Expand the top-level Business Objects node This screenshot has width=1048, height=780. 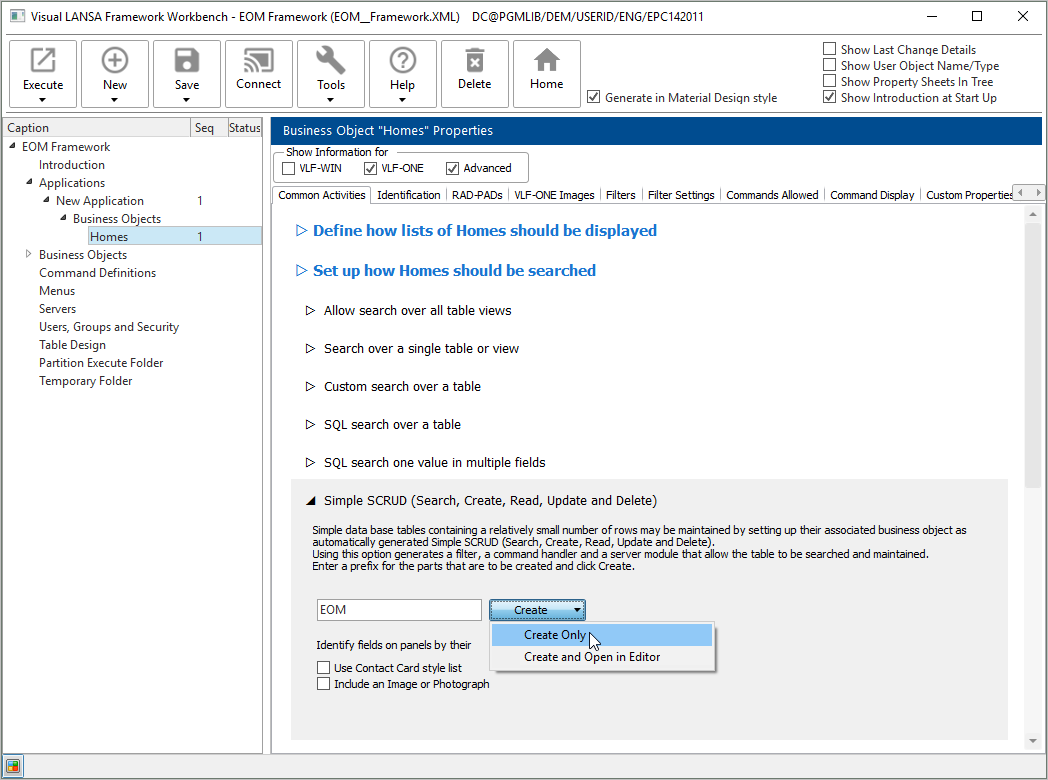28,254
